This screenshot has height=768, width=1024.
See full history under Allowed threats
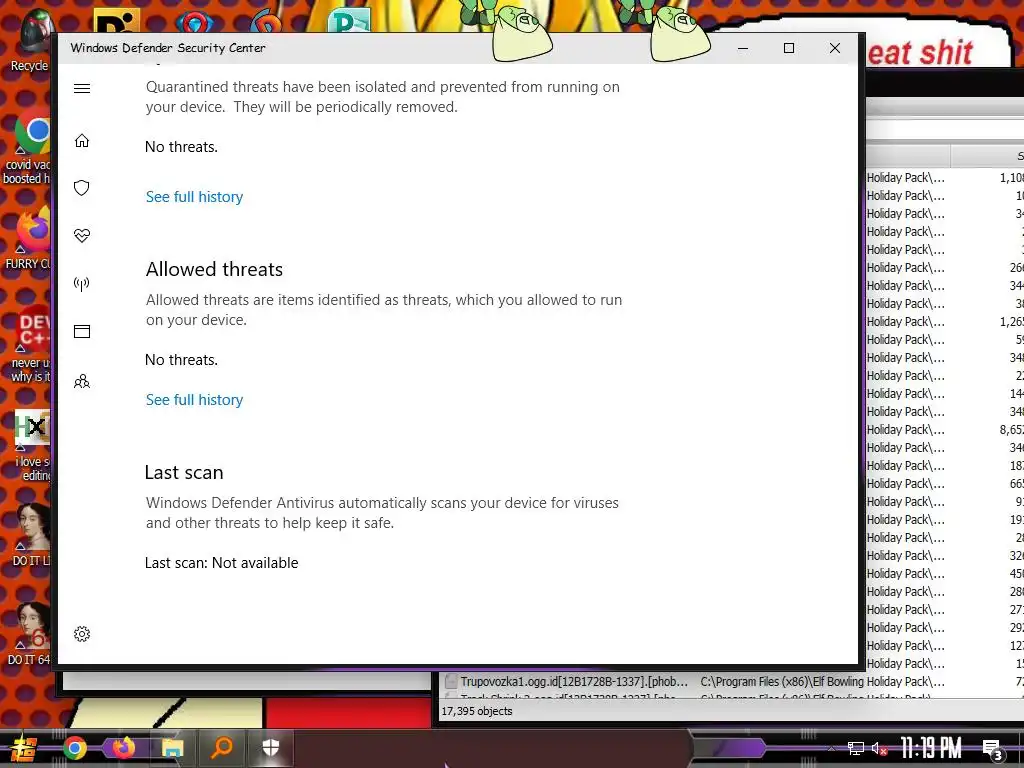(x=194, y=400)
